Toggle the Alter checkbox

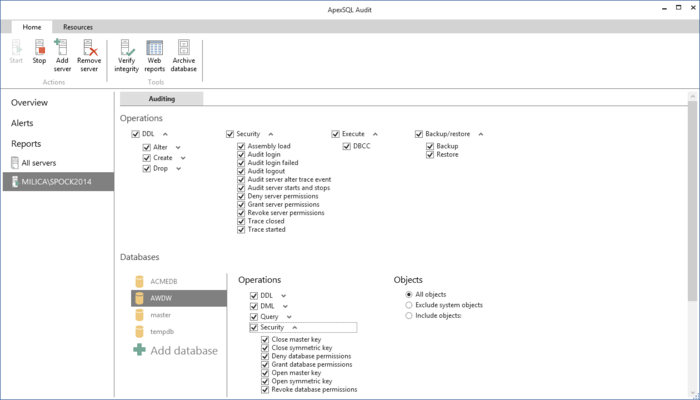tap(146, 147)
